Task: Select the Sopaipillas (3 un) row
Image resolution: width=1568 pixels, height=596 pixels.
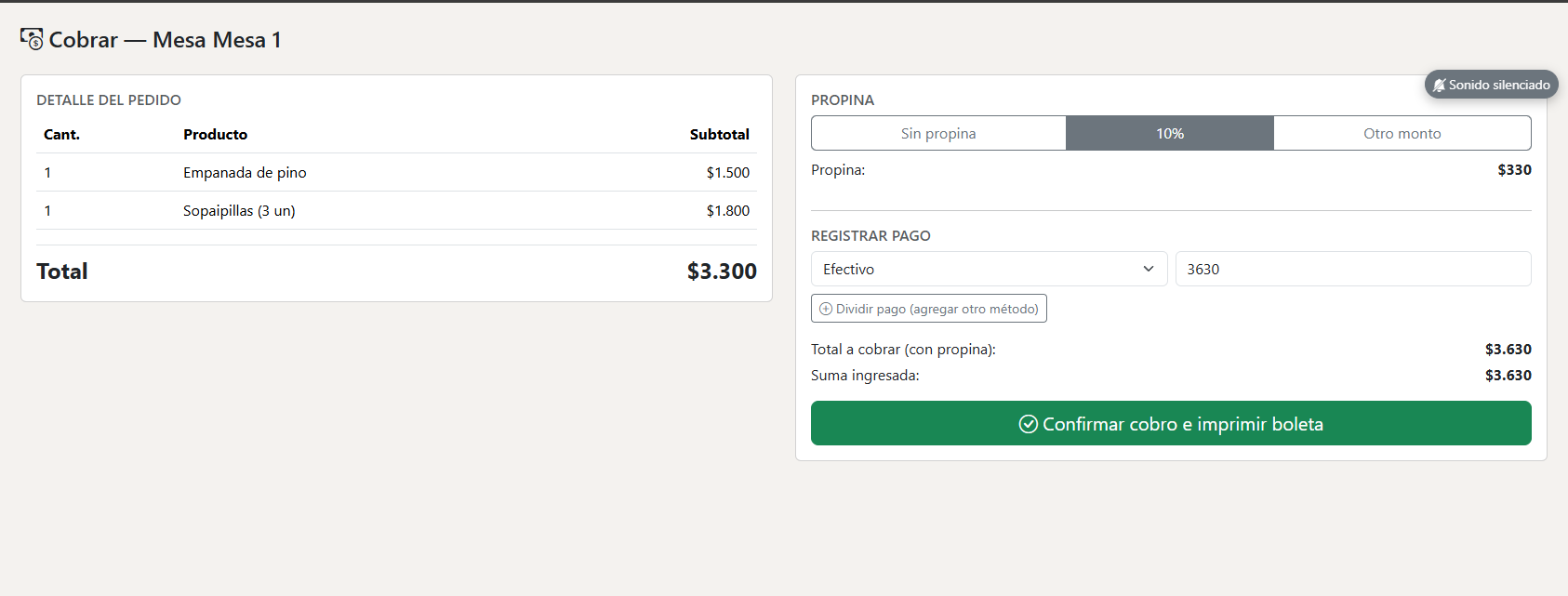Action: click(396, 210)
